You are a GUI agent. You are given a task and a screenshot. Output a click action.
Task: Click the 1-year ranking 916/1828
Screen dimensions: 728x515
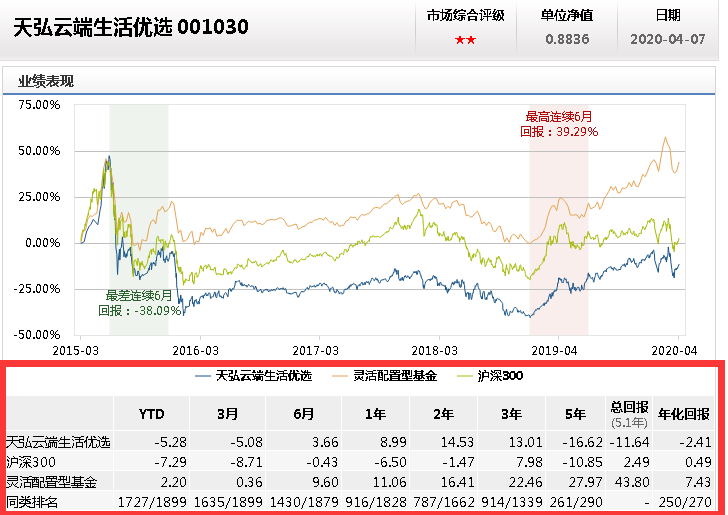click(376, 502)
